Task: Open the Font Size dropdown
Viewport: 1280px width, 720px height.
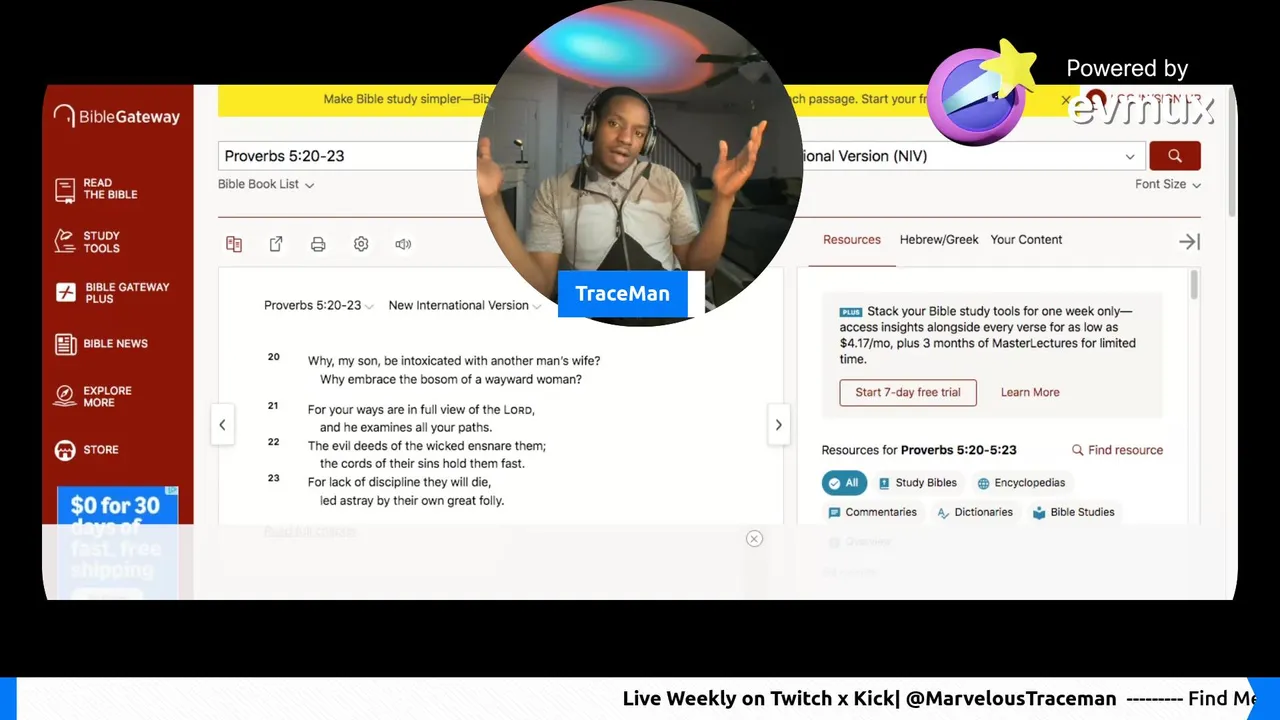Action: 1168,184
